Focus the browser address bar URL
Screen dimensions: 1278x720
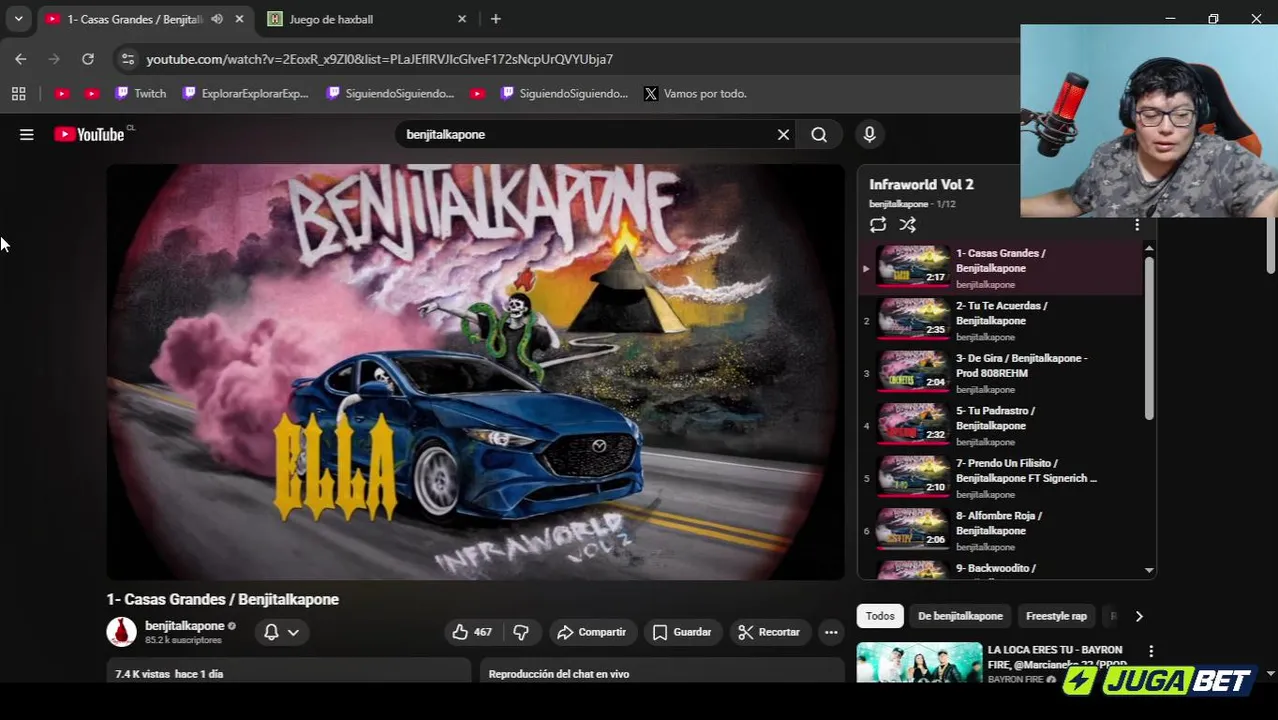(379, 59)
